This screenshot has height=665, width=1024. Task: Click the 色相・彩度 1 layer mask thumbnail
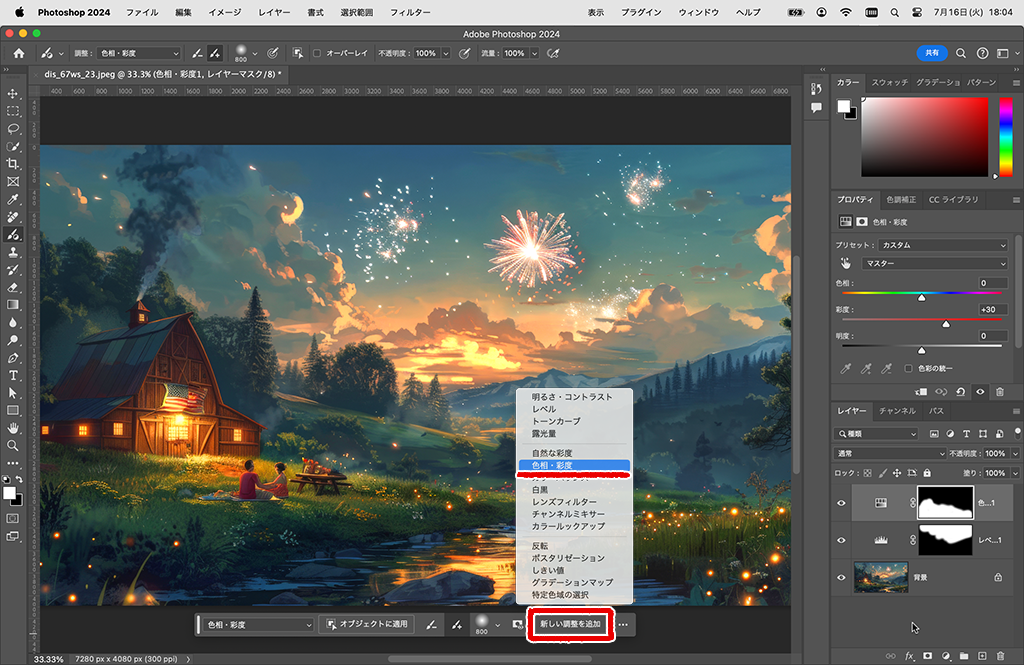click(x=946, y=502)
